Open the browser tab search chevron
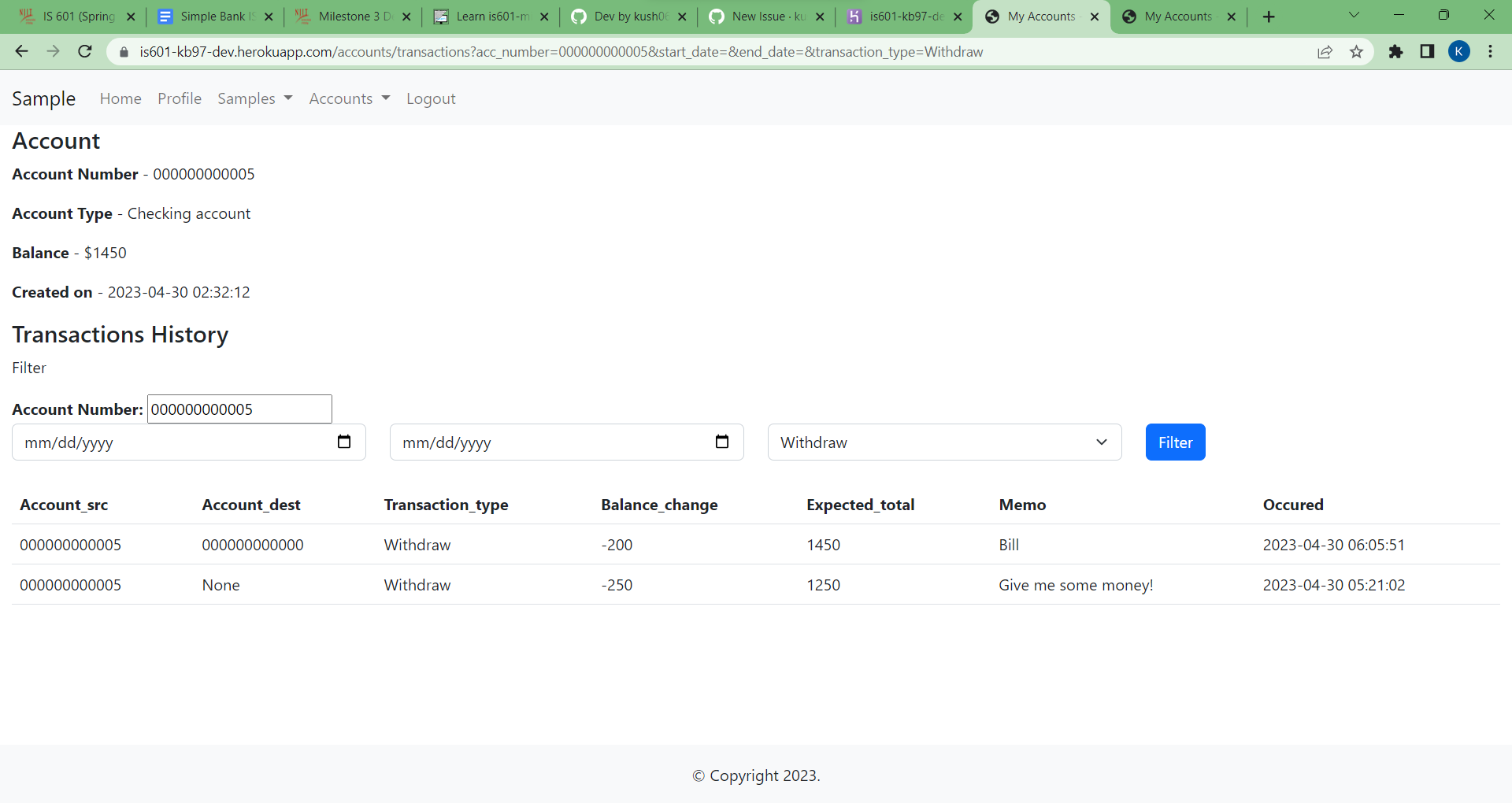 tap(1354, 15)
